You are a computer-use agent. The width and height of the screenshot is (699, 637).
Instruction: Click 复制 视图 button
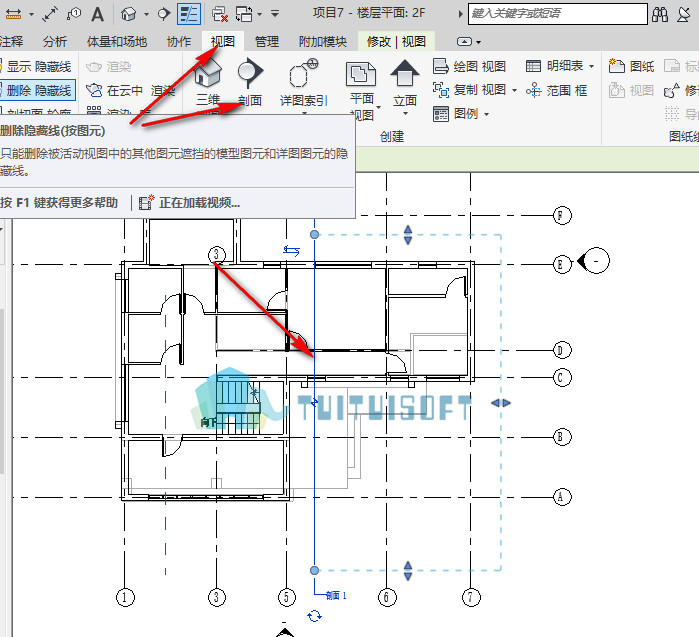(x=469, y=90)
